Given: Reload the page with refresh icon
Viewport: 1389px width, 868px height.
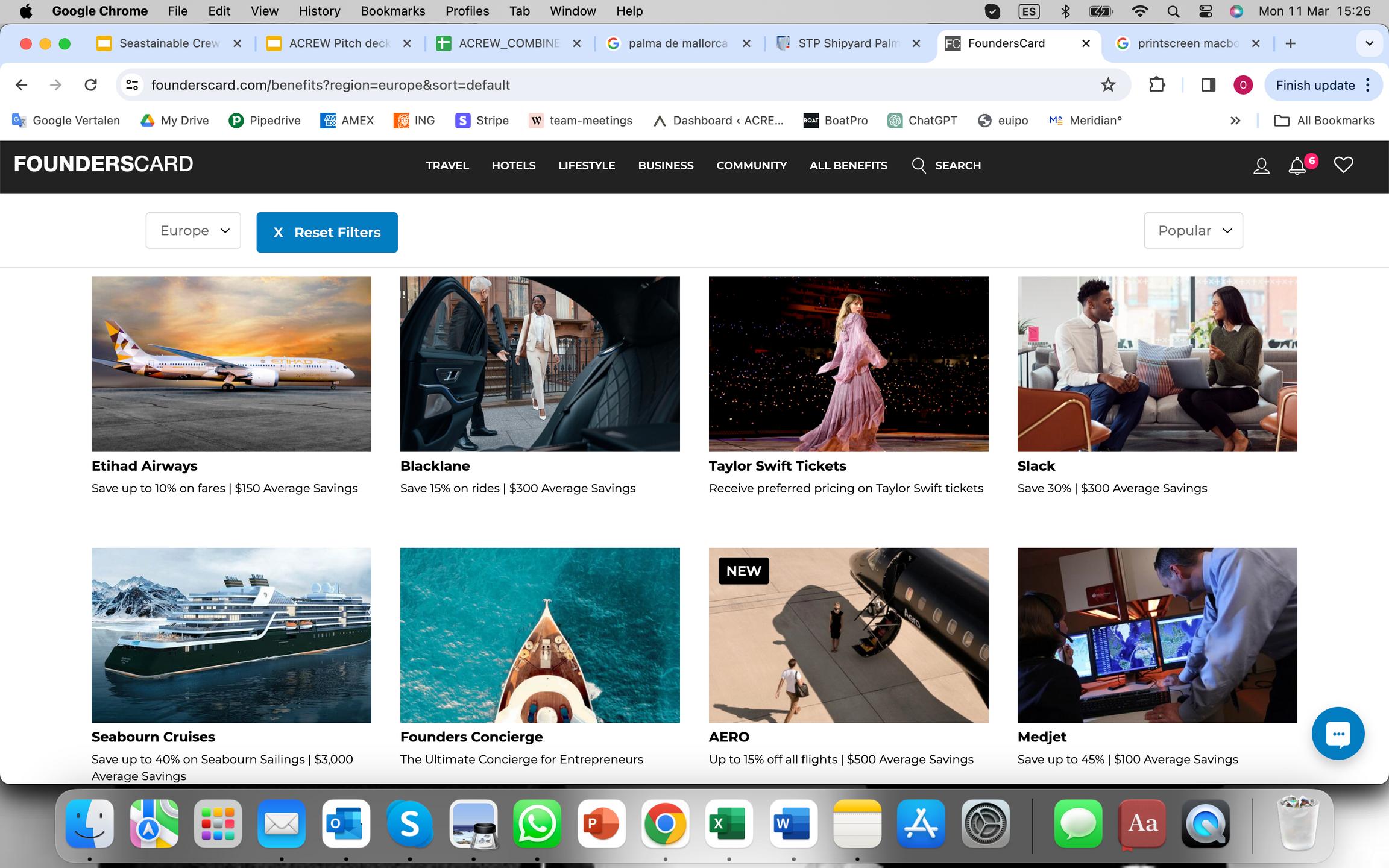Looking at the screenshot, I should (91, 85).
